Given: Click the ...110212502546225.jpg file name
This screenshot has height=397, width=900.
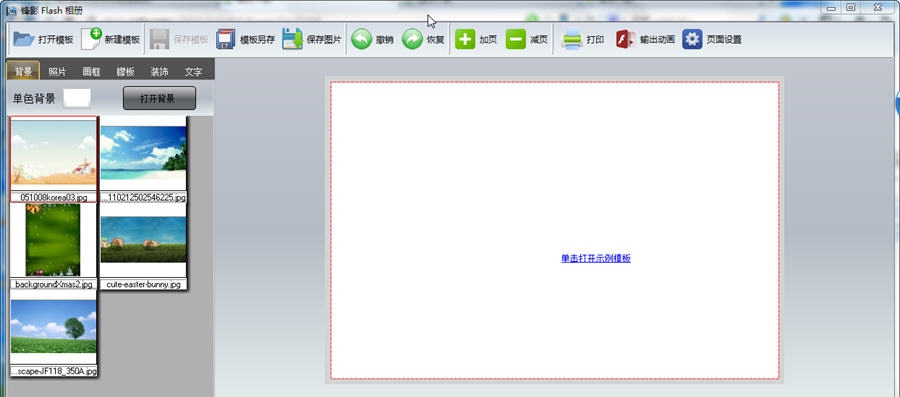Looking at the screenshot, I should (x=143, y=197).
